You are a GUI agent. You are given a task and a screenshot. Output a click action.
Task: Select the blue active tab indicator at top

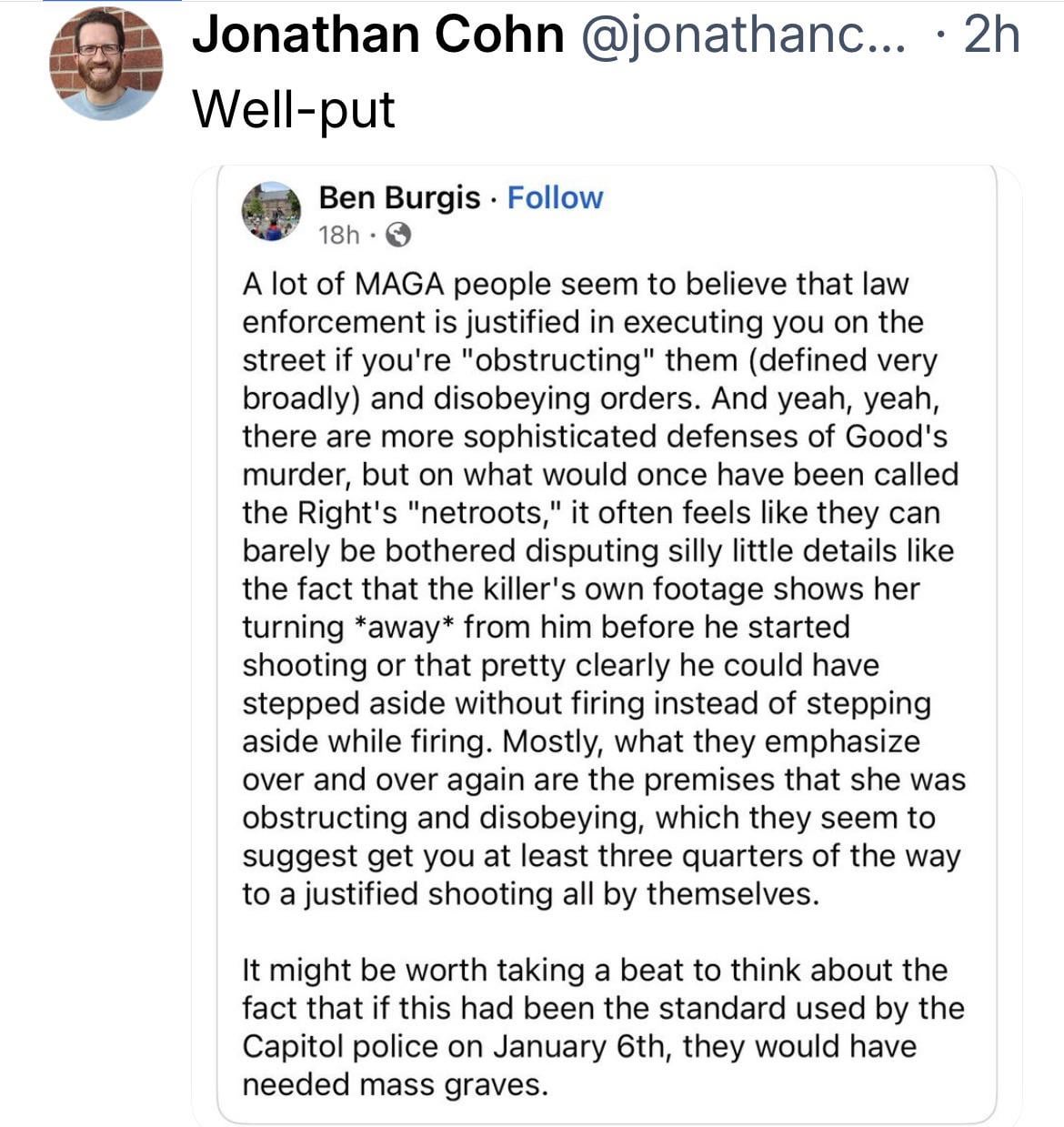pyautogui.click(x=111, y=1)
